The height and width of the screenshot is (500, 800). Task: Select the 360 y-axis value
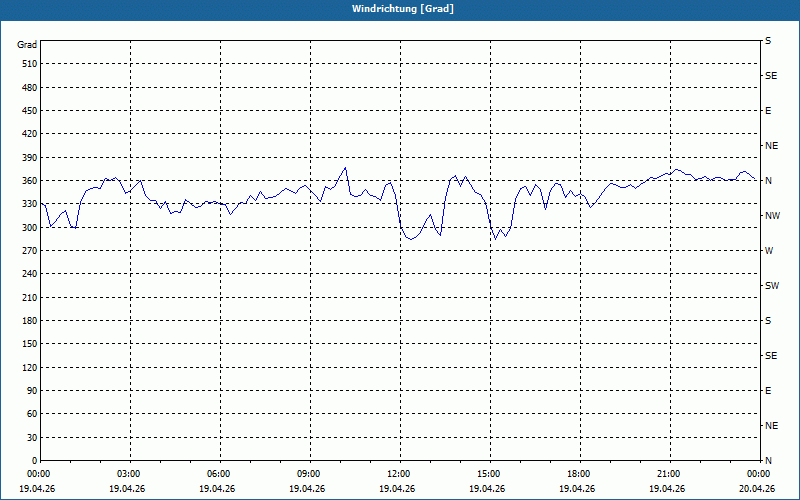click(x=30, y=181)
